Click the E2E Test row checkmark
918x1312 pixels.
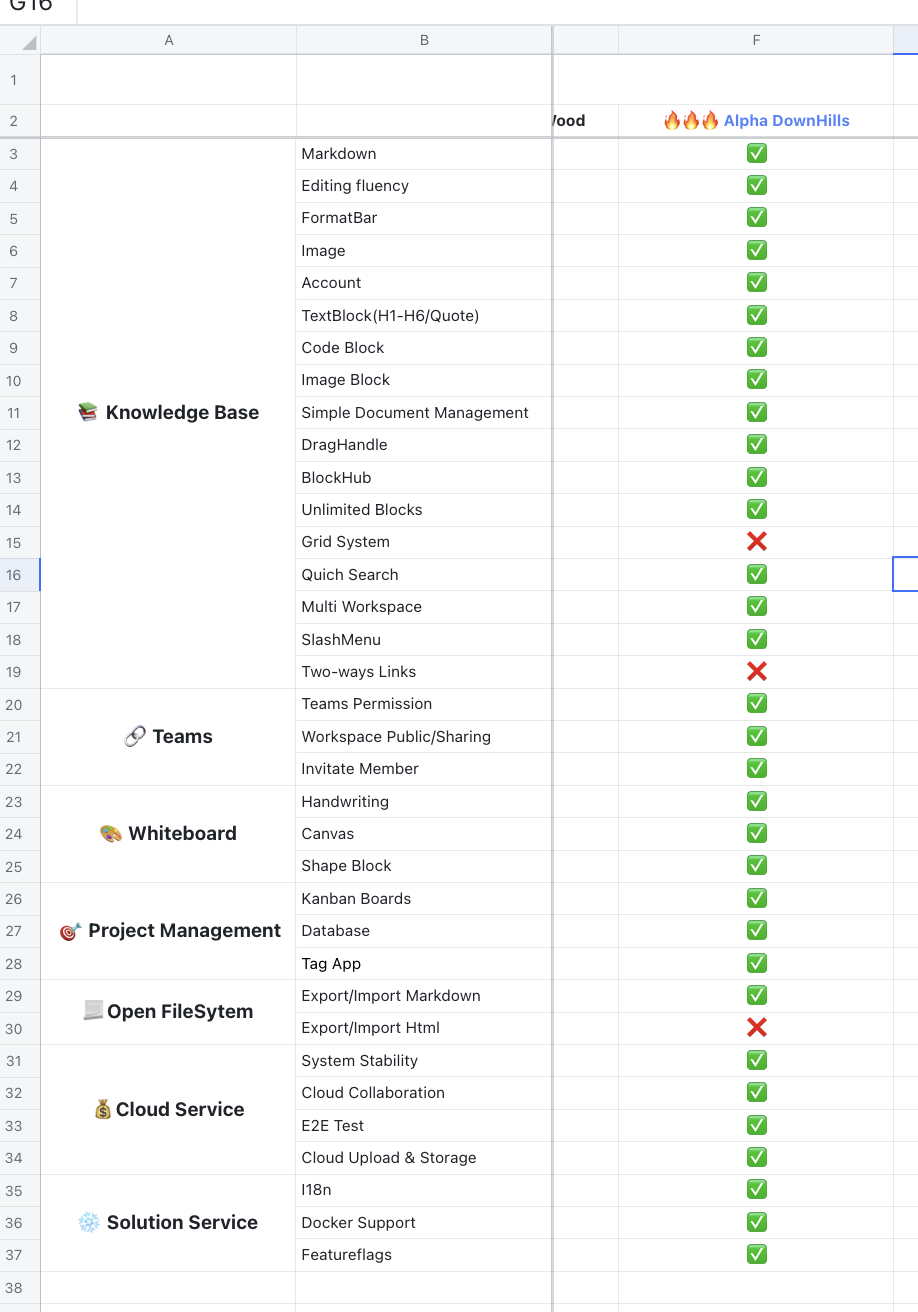click(757, 1125)
